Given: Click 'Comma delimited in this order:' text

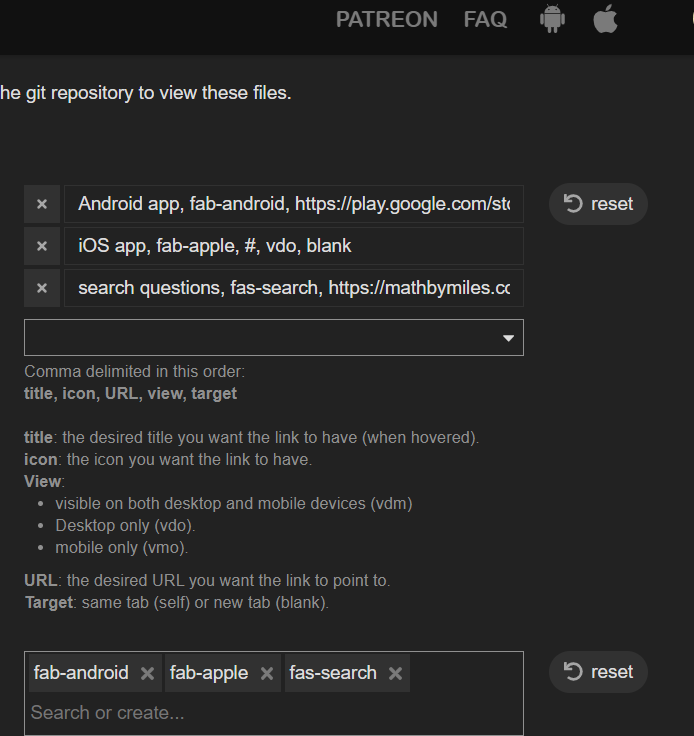Looking at the screenshot, I should (x=135, y=371).
